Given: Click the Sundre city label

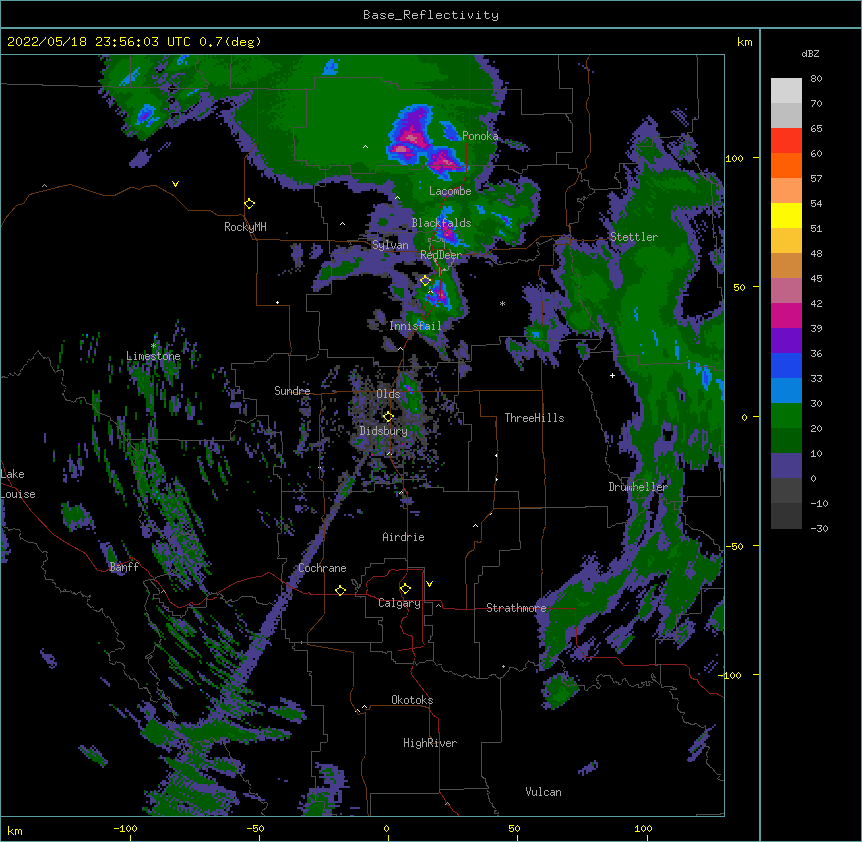Looking at the screenshot, I should point(292,391).
